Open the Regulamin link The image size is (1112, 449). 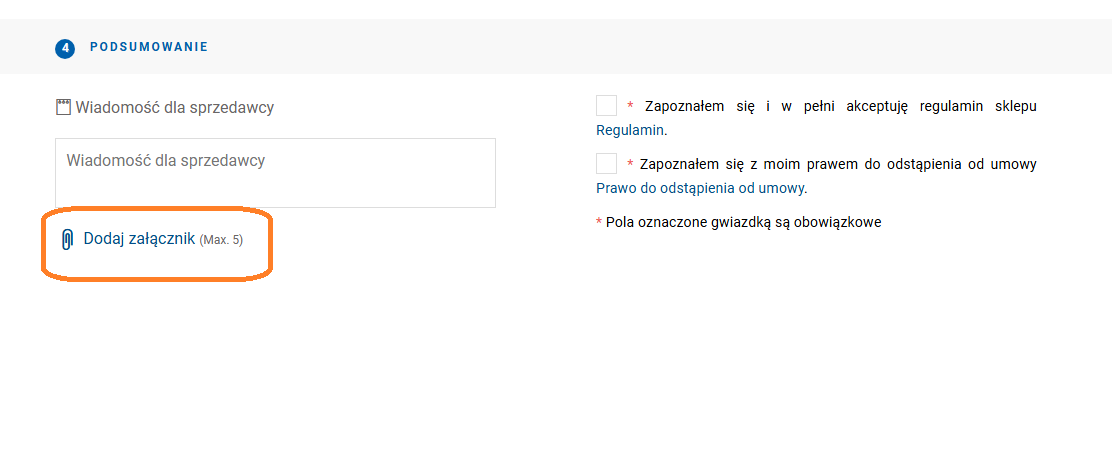pyautogui.click(x=630, y=130)
